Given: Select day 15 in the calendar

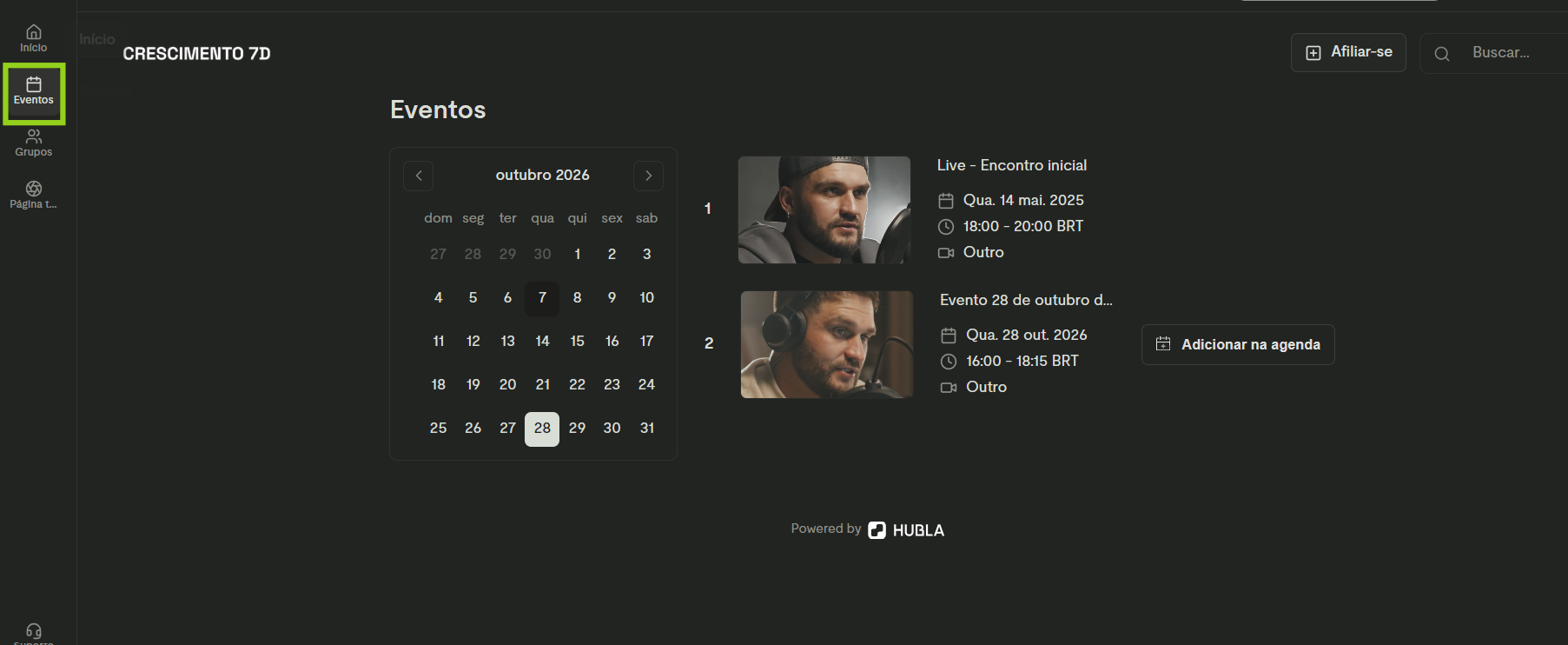Looking at the screenshot, I should click(577, 342).
